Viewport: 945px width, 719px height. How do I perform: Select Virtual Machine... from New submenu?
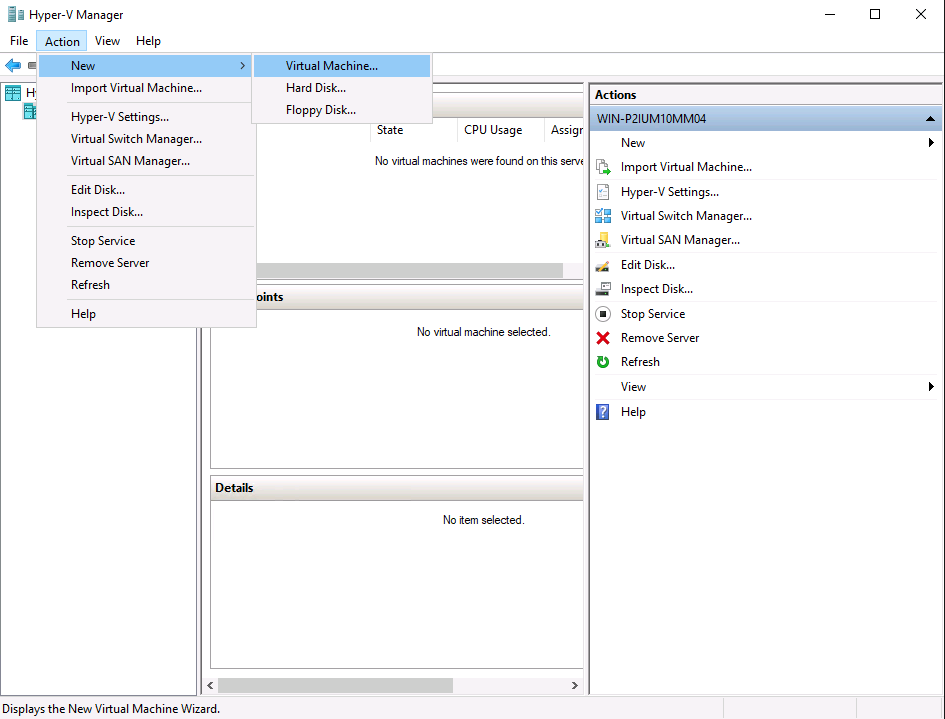332,66
